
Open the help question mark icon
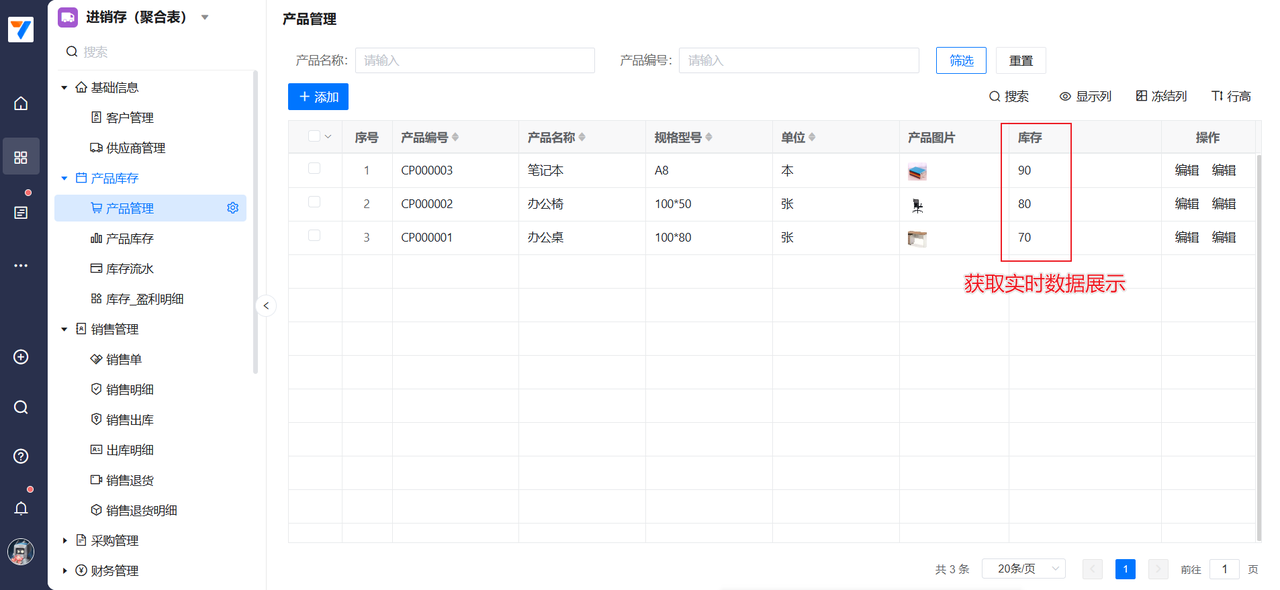21,456
